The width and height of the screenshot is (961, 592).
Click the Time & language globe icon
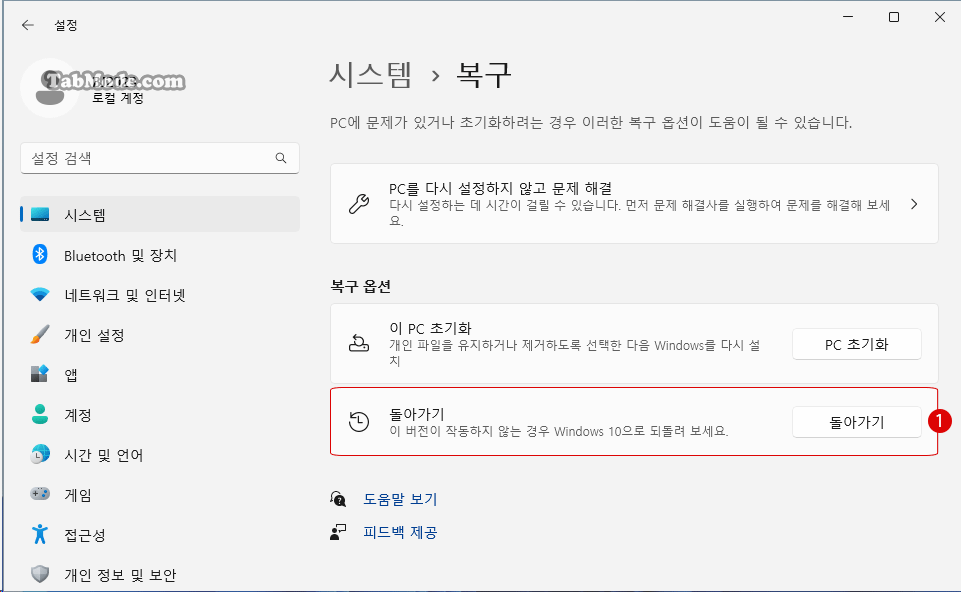click(40, 455)
